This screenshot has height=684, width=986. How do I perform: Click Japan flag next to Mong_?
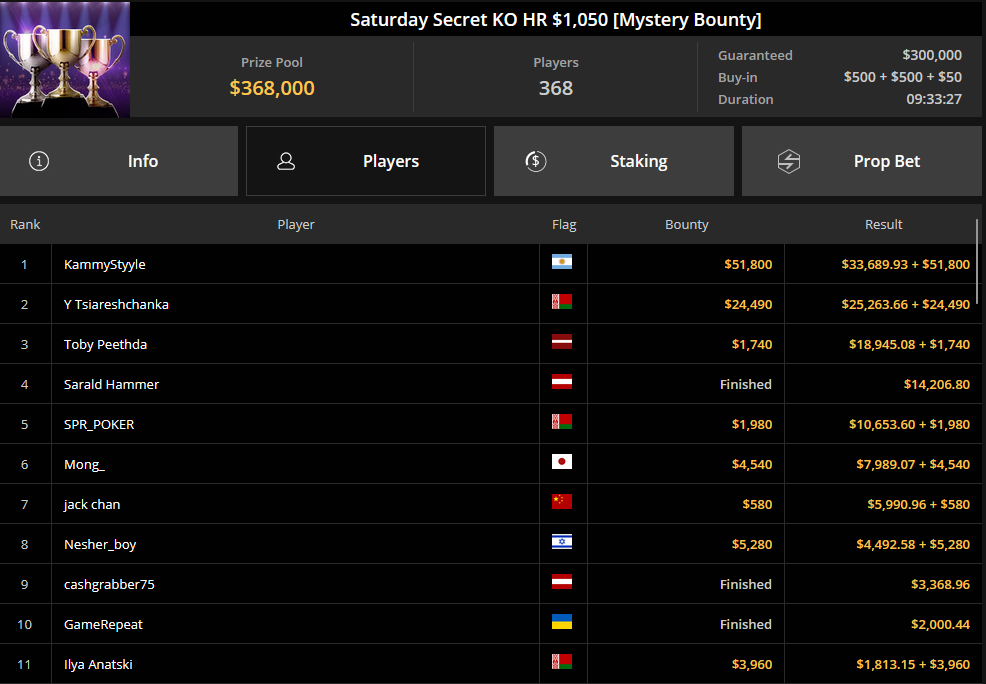(x=562, y=461)
